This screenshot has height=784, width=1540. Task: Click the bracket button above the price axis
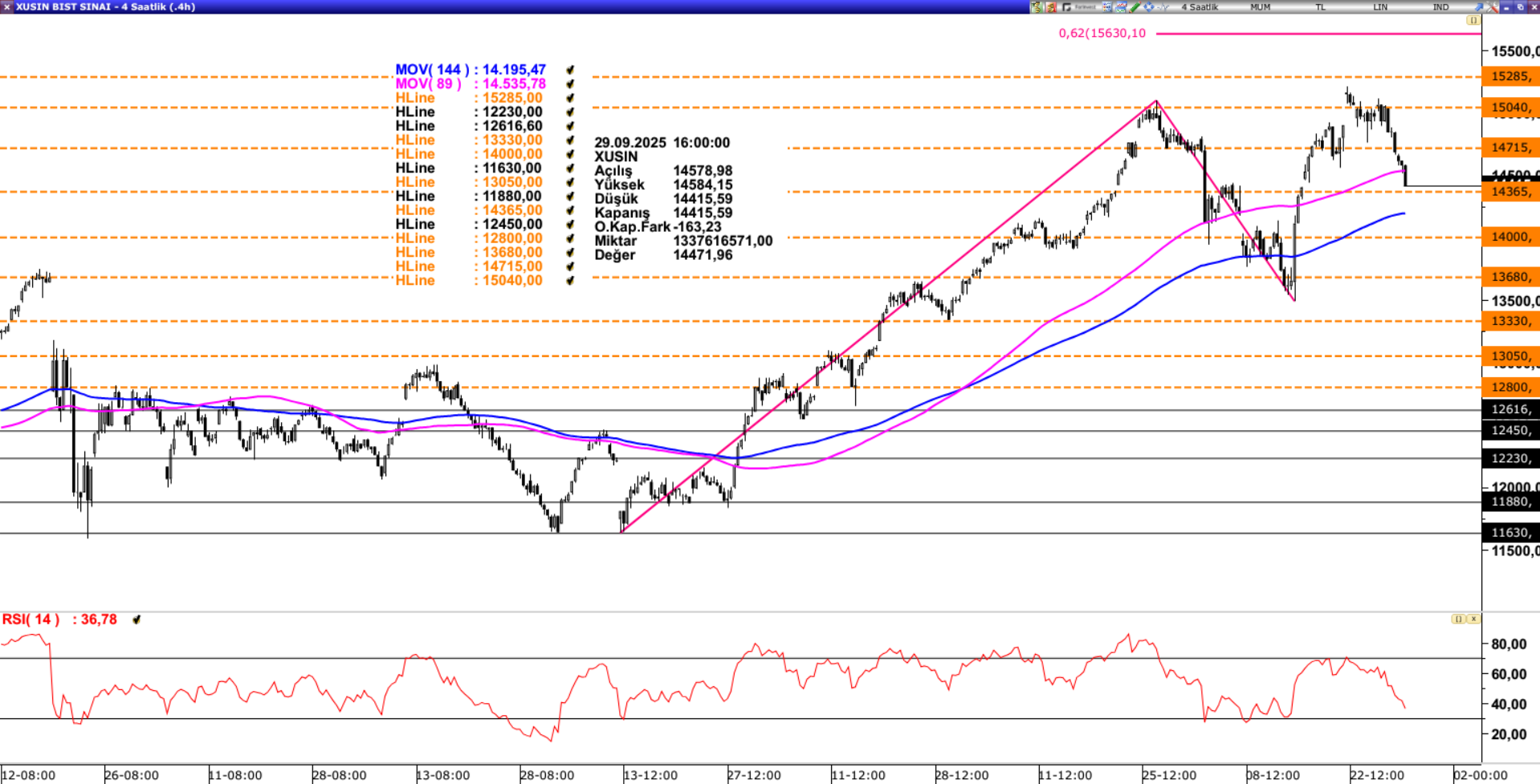[x=1473, y=21]
